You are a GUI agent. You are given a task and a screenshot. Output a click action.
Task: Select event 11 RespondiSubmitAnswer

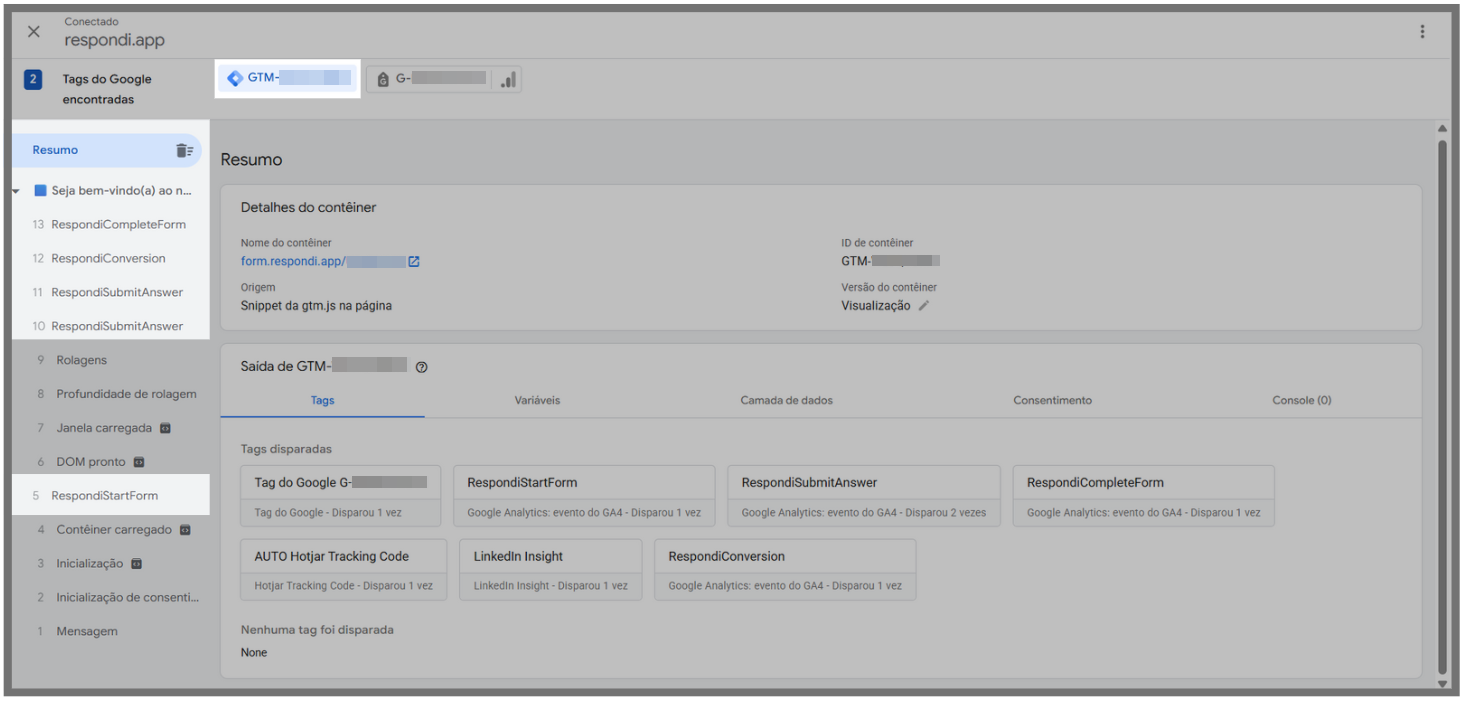(110, 292)
